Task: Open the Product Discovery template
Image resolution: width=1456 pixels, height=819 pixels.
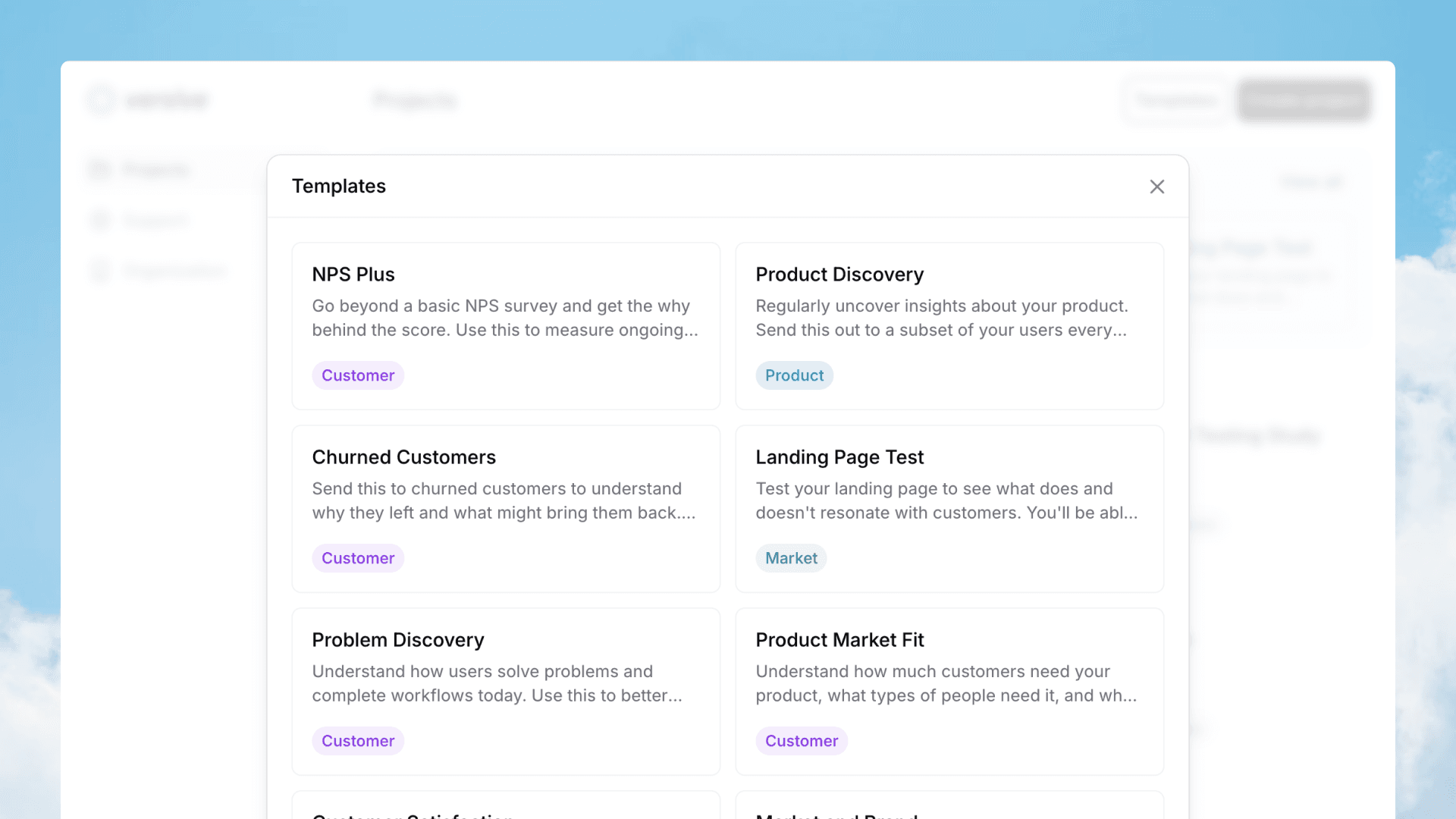Action: pos(949,326)
